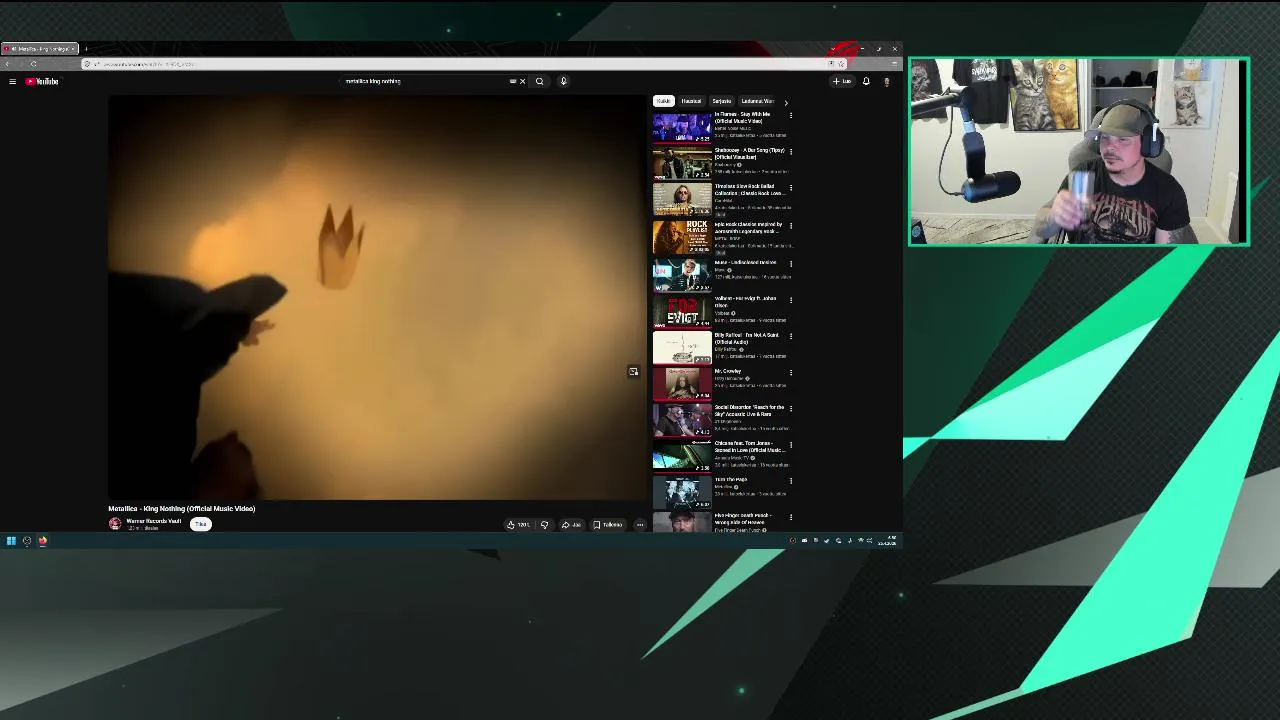Open YouTube notifications bell

(866, 81)
